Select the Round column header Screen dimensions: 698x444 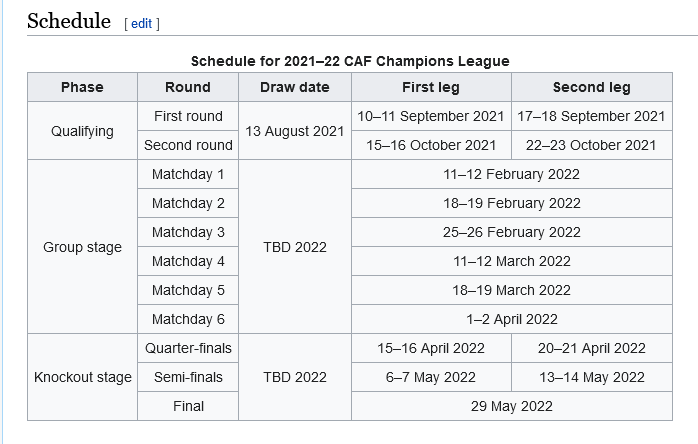188,87
